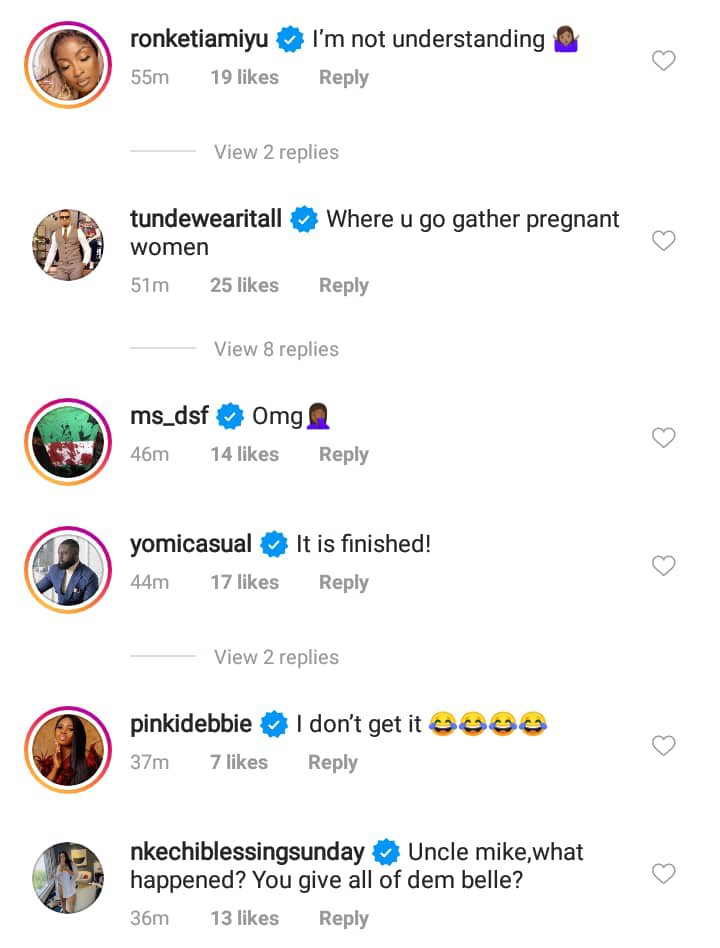
Task: View 8 replies under tundewearitall's comment
Action: [276, 349]
